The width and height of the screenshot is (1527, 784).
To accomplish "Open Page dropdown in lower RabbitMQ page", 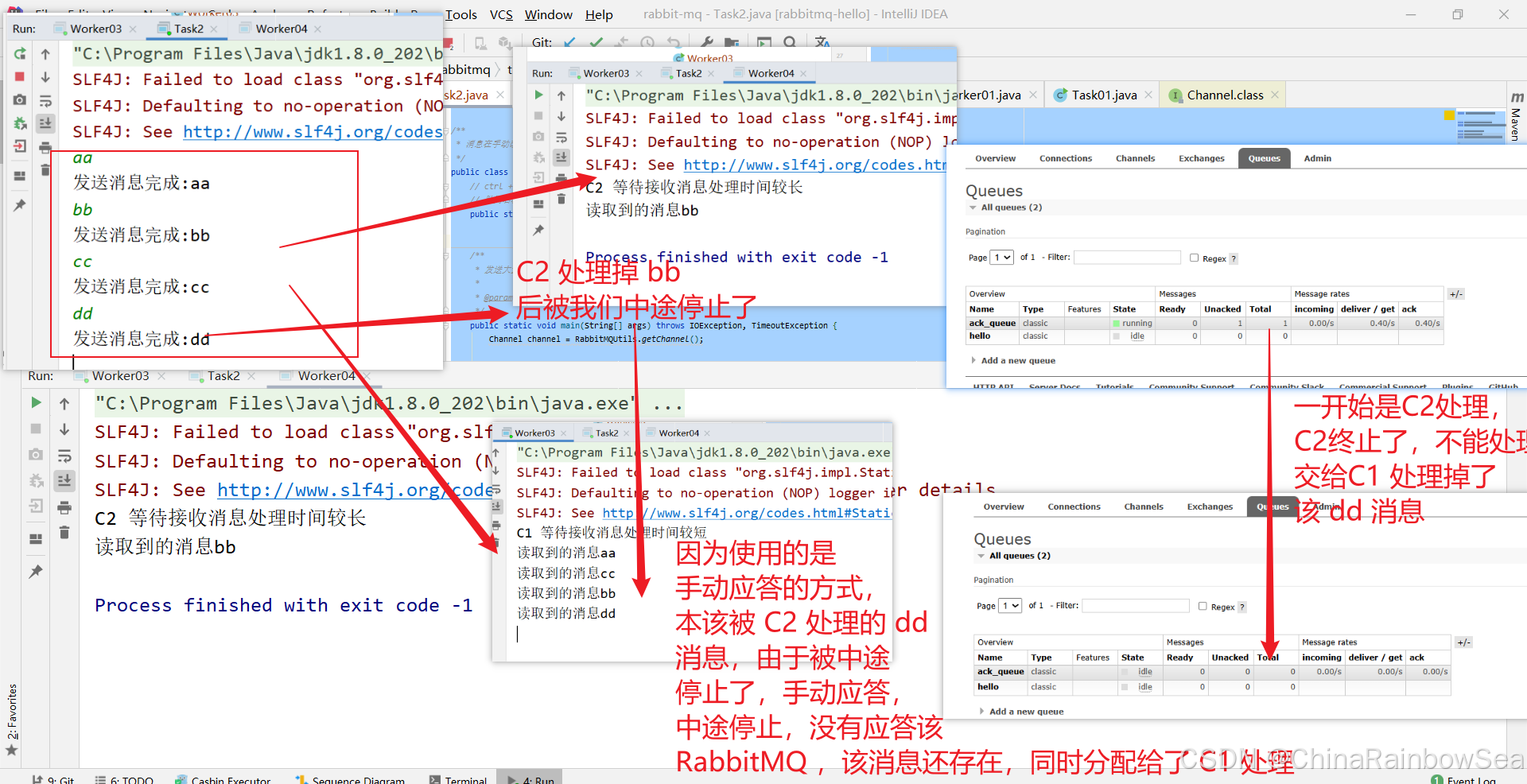I will [1010, 606].
